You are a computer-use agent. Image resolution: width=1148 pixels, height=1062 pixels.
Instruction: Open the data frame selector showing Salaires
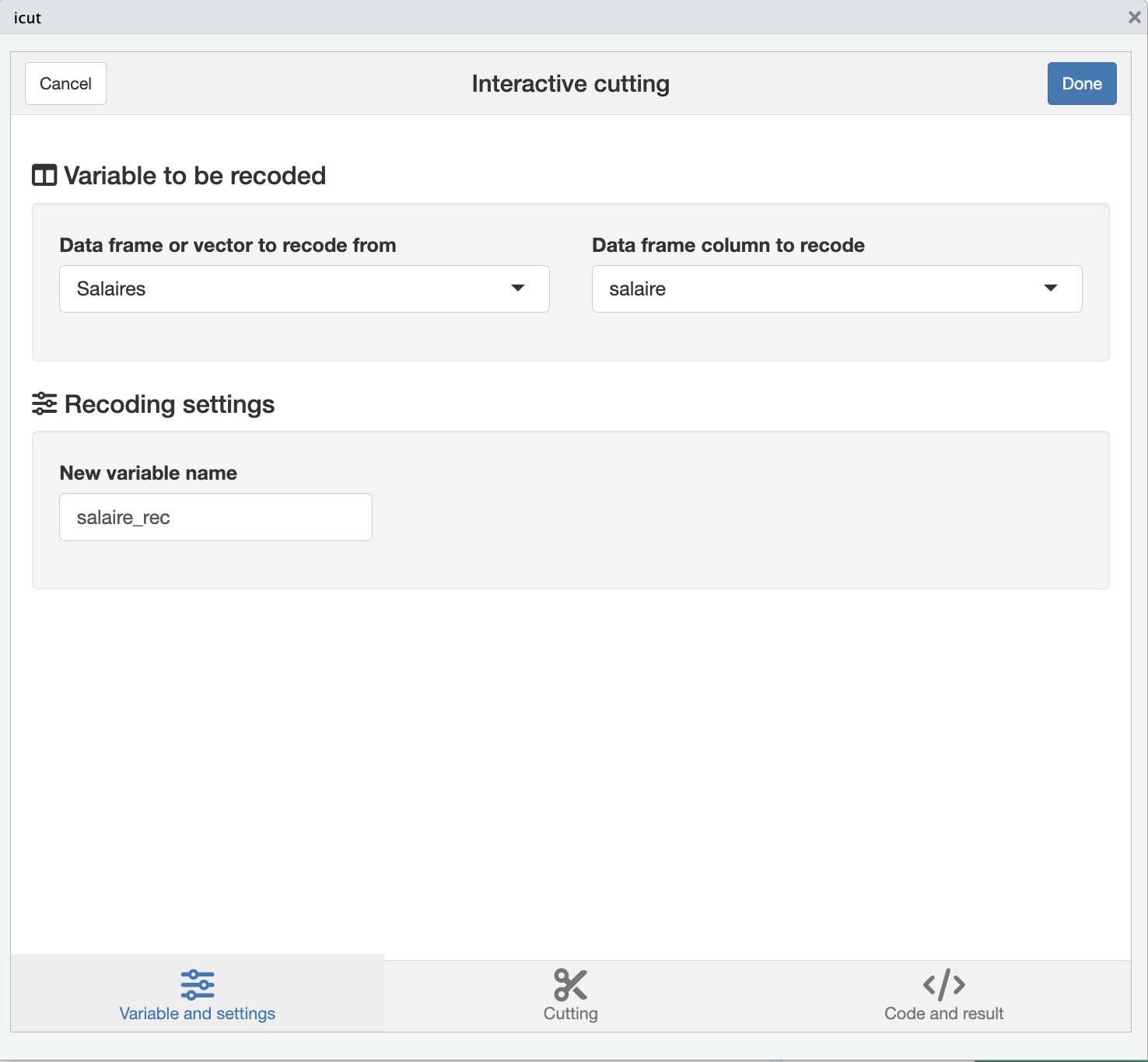(304, 289)
